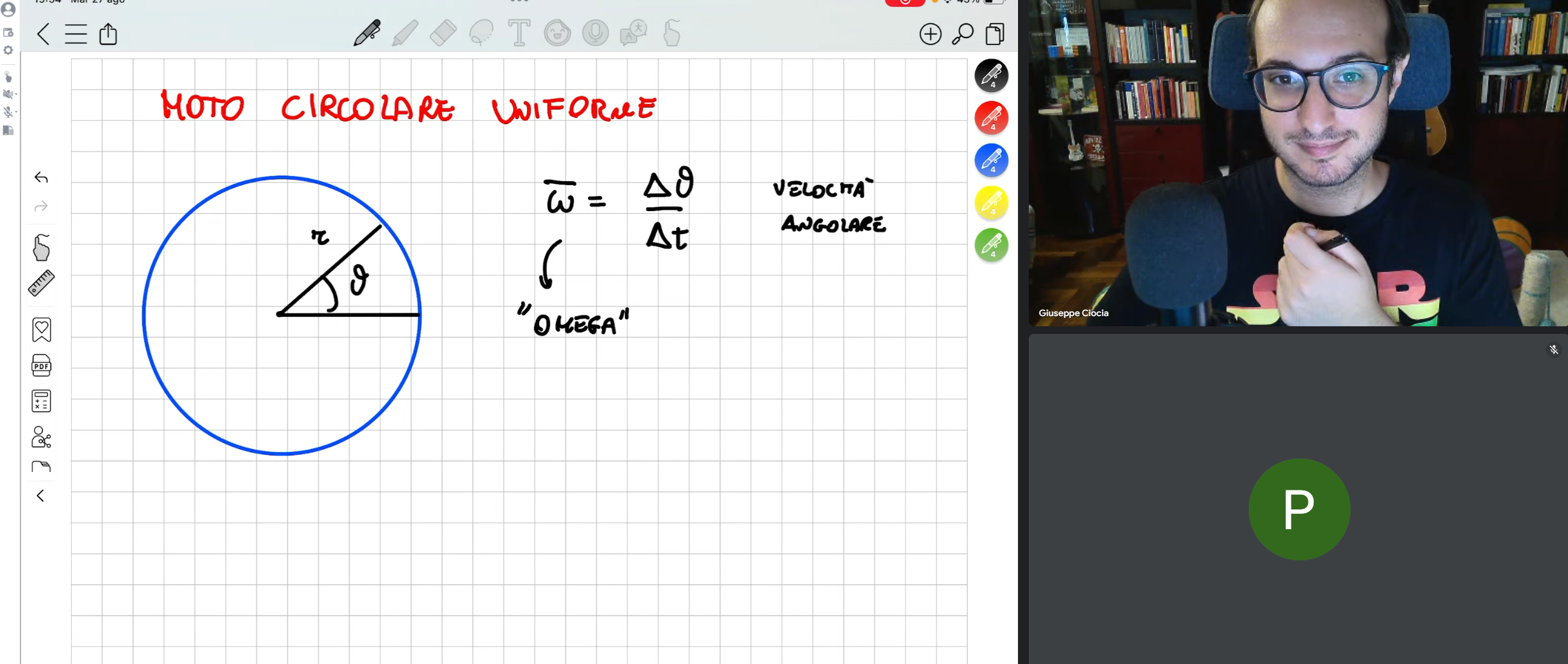Choose the black pen preset
Image resolution: width=1568 pixels, height=664 pixels.
(991, 76)
